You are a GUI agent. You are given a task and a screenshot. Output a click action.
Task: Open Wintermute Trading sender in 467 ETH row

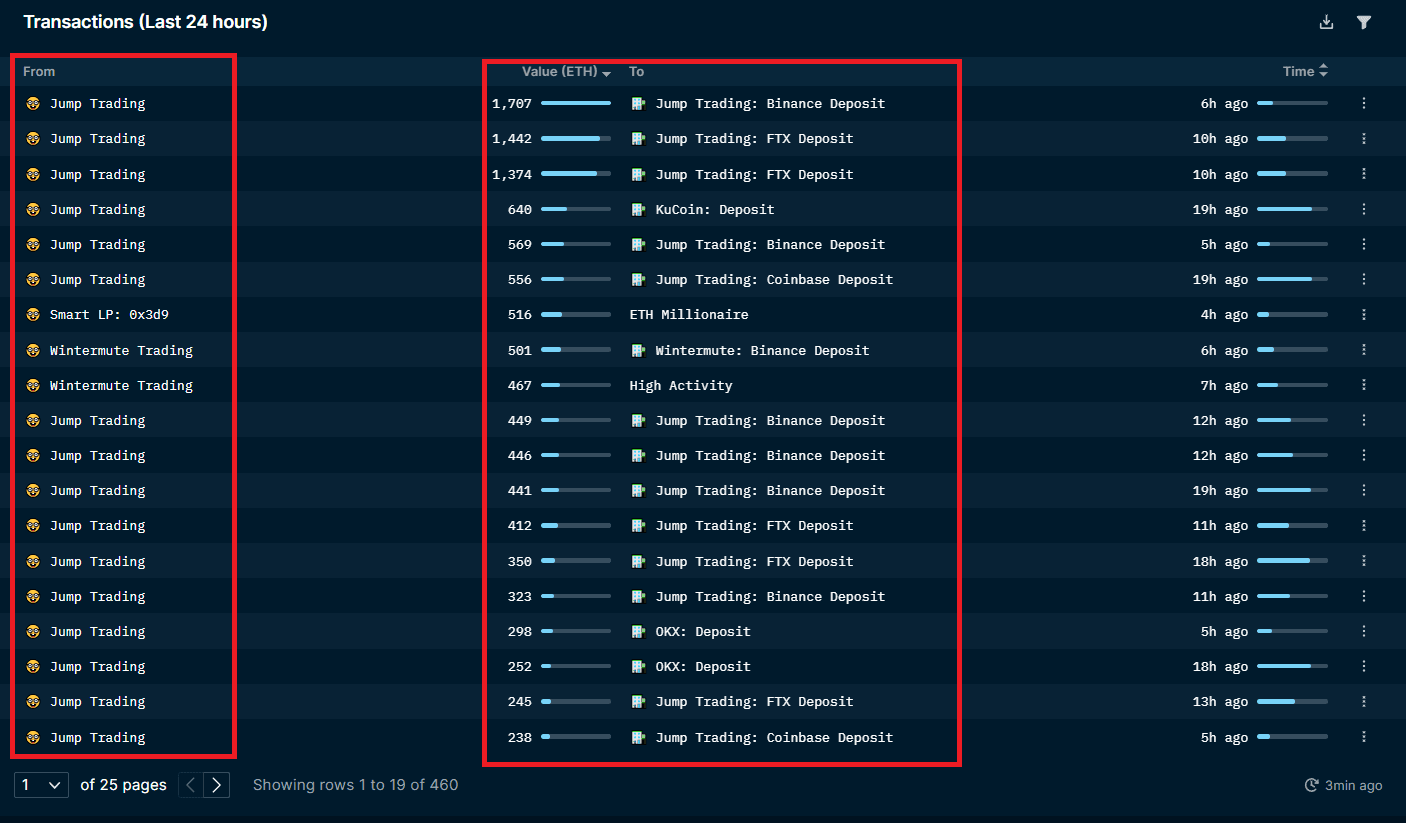pyautogui.click(x=121, y=385)
